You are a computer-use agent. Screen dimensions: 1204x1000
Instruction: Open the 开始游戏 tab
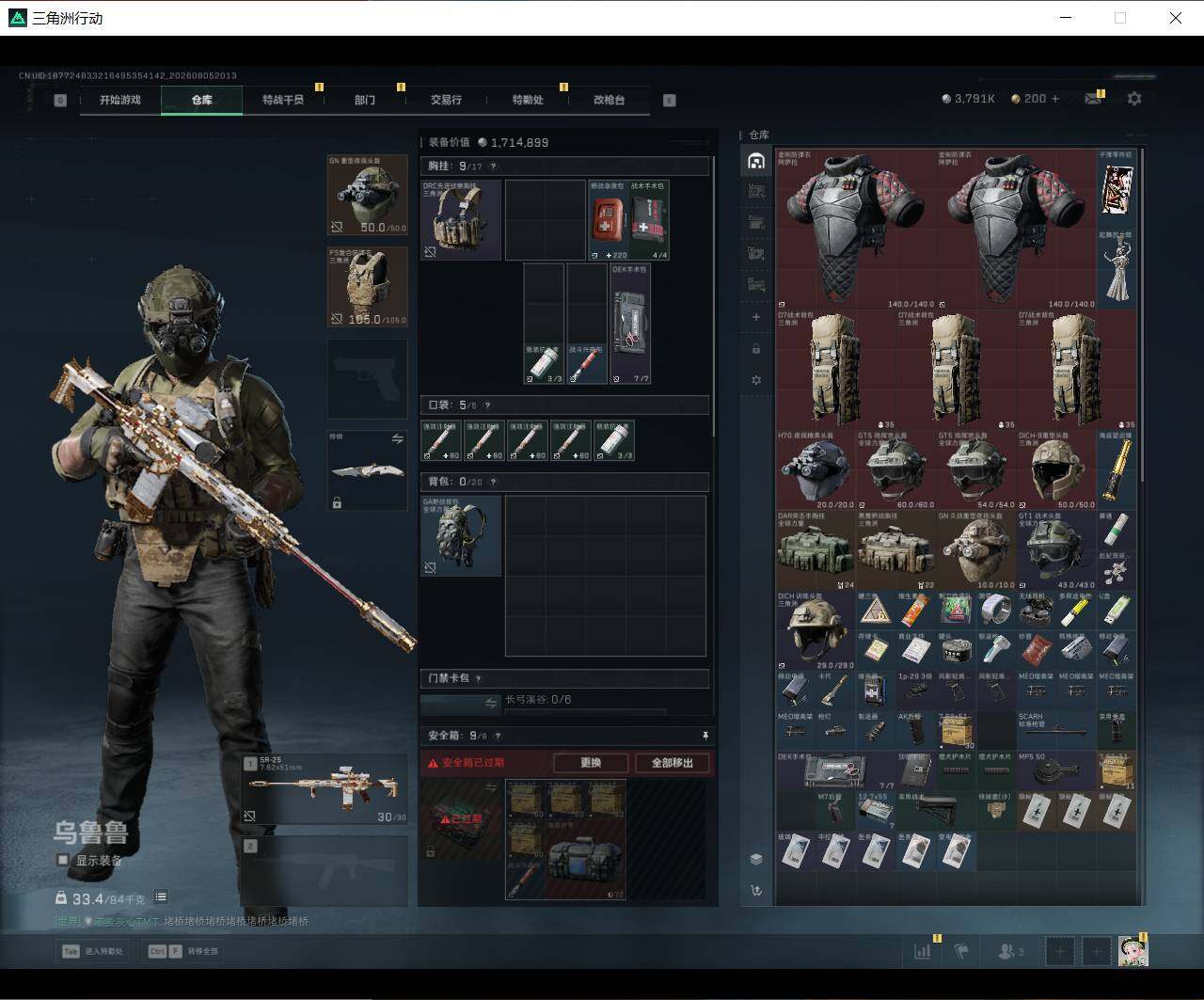tap(120, 100)
